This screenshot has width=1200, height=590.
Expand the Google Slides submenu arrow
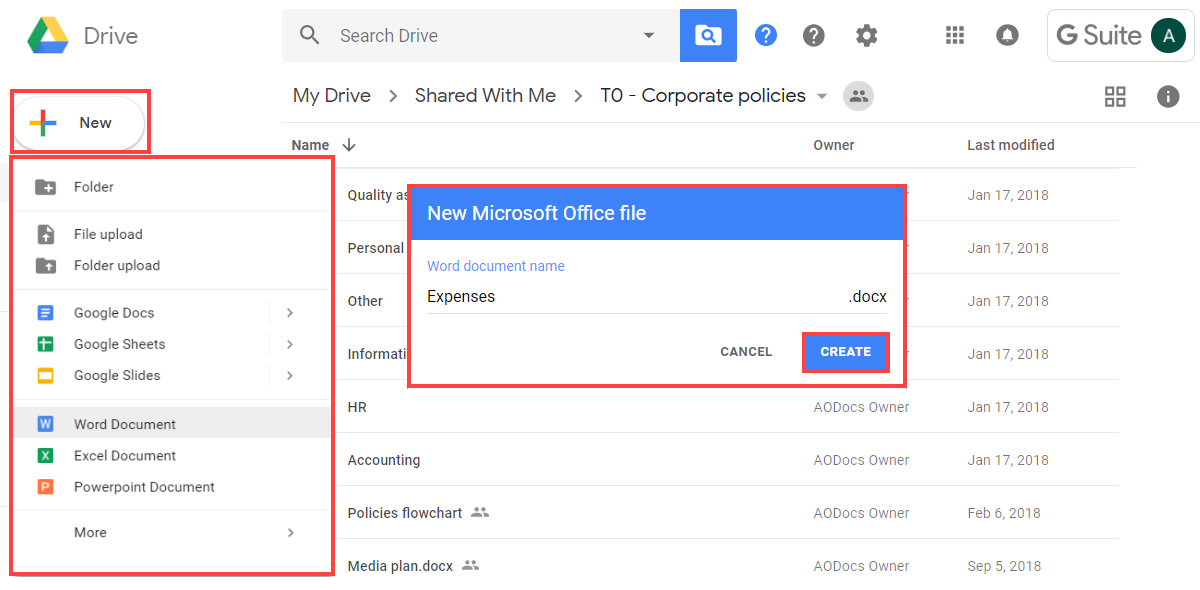[x=290, y=375]
